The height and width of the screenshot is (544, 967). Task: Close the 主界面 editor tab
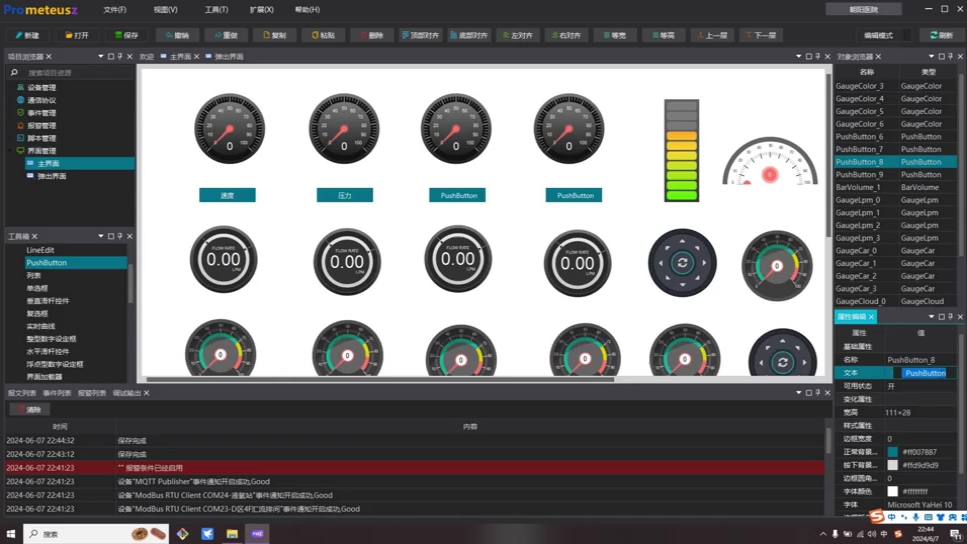pos(197,57)
